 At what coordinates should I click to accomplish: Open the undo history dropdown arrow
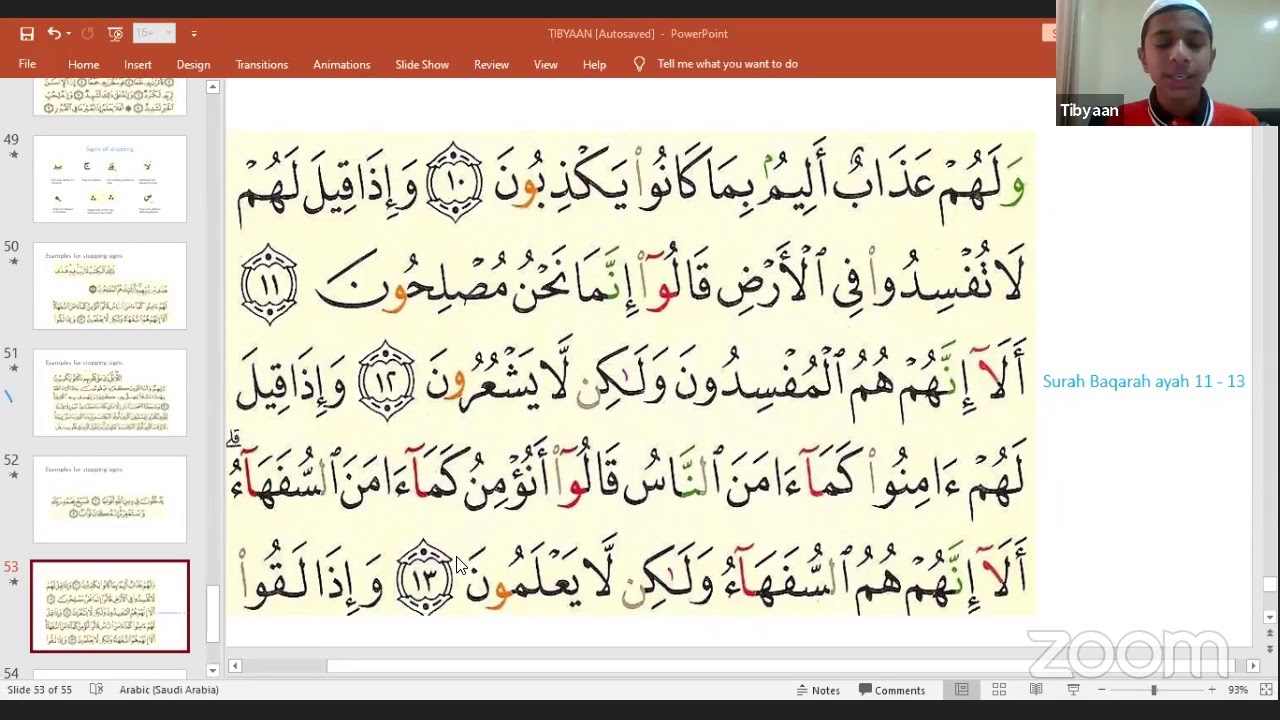(x=68, y=34)
